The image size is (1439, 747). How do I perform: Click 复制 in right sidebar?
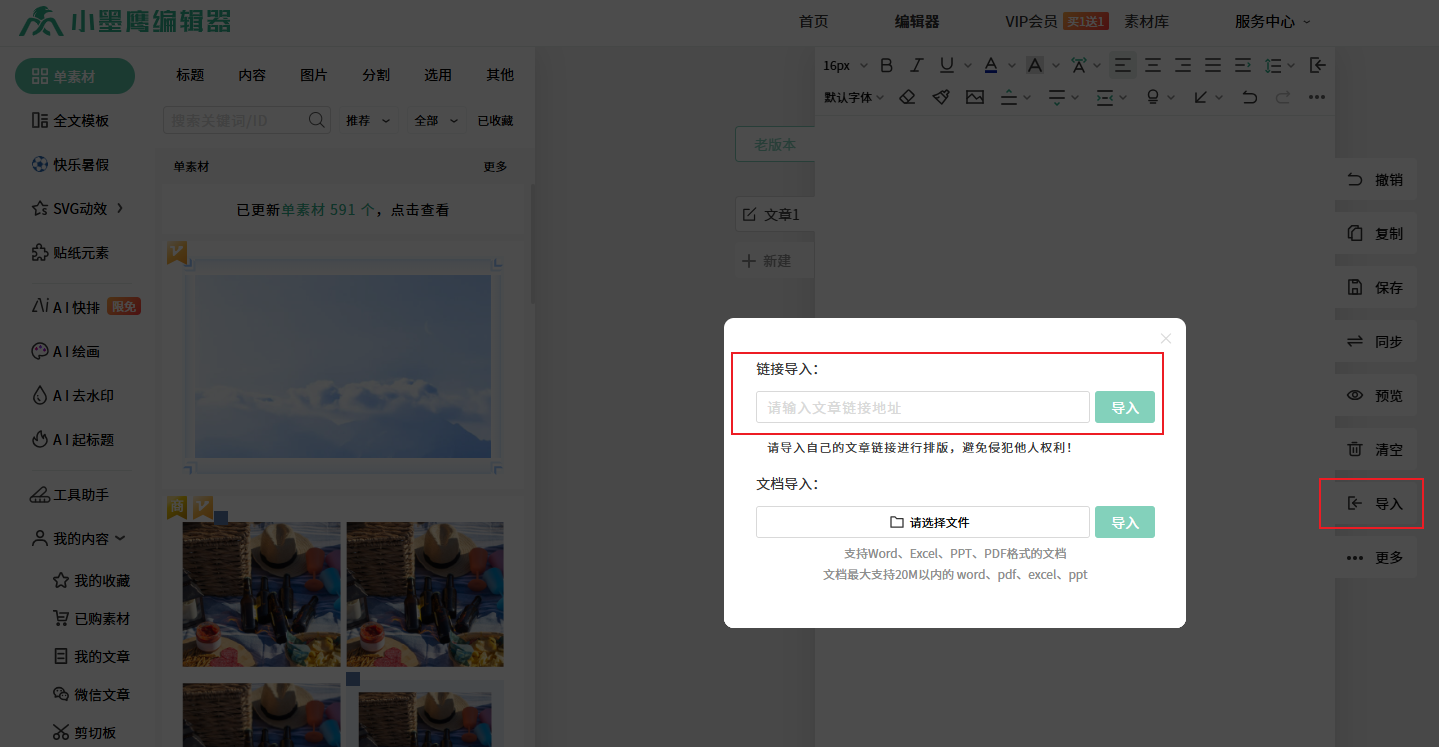click(1376, 233)
